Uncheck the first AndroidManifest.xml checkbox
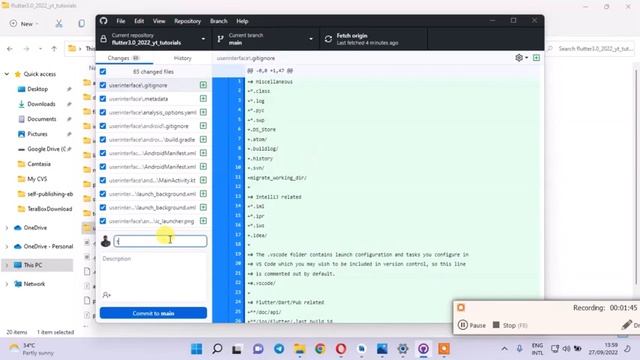640x360 pixels. 103,153
